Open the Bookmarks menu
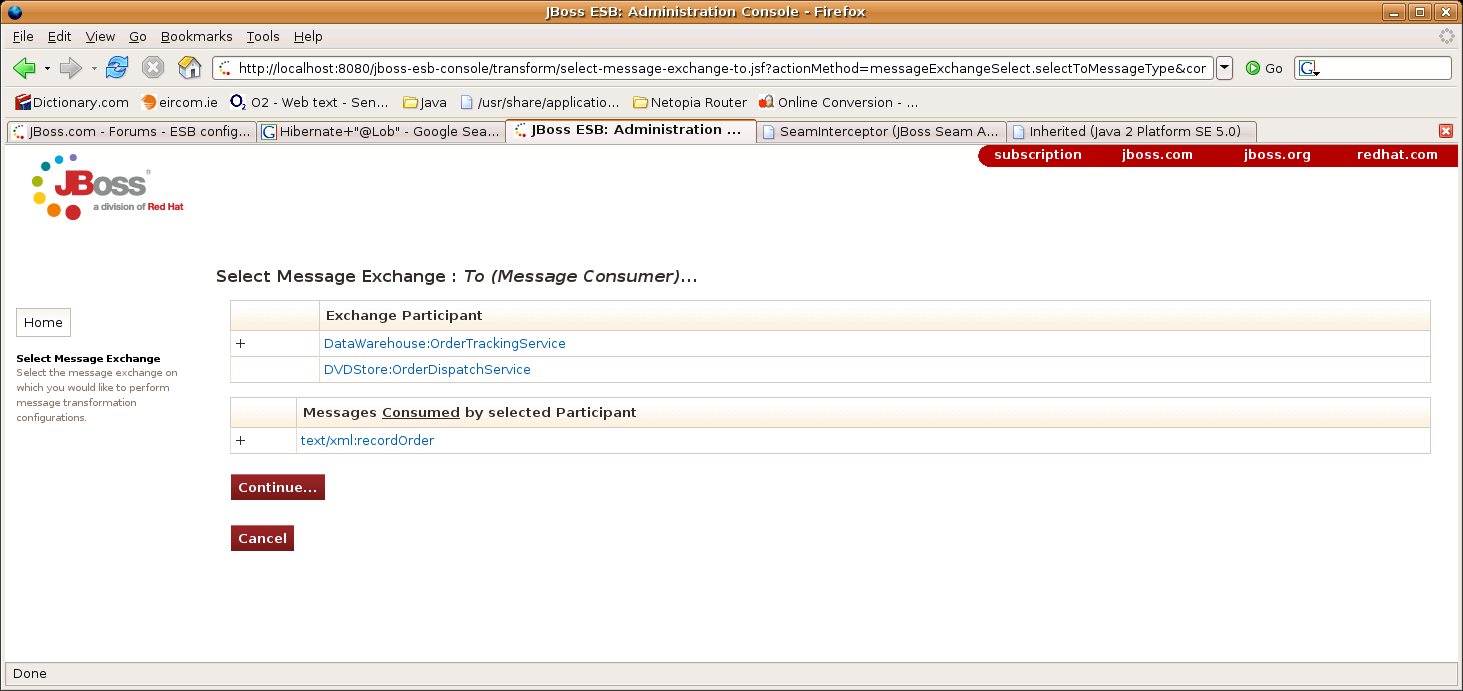This screenshot has width=1463, height=691. [196, 36]
